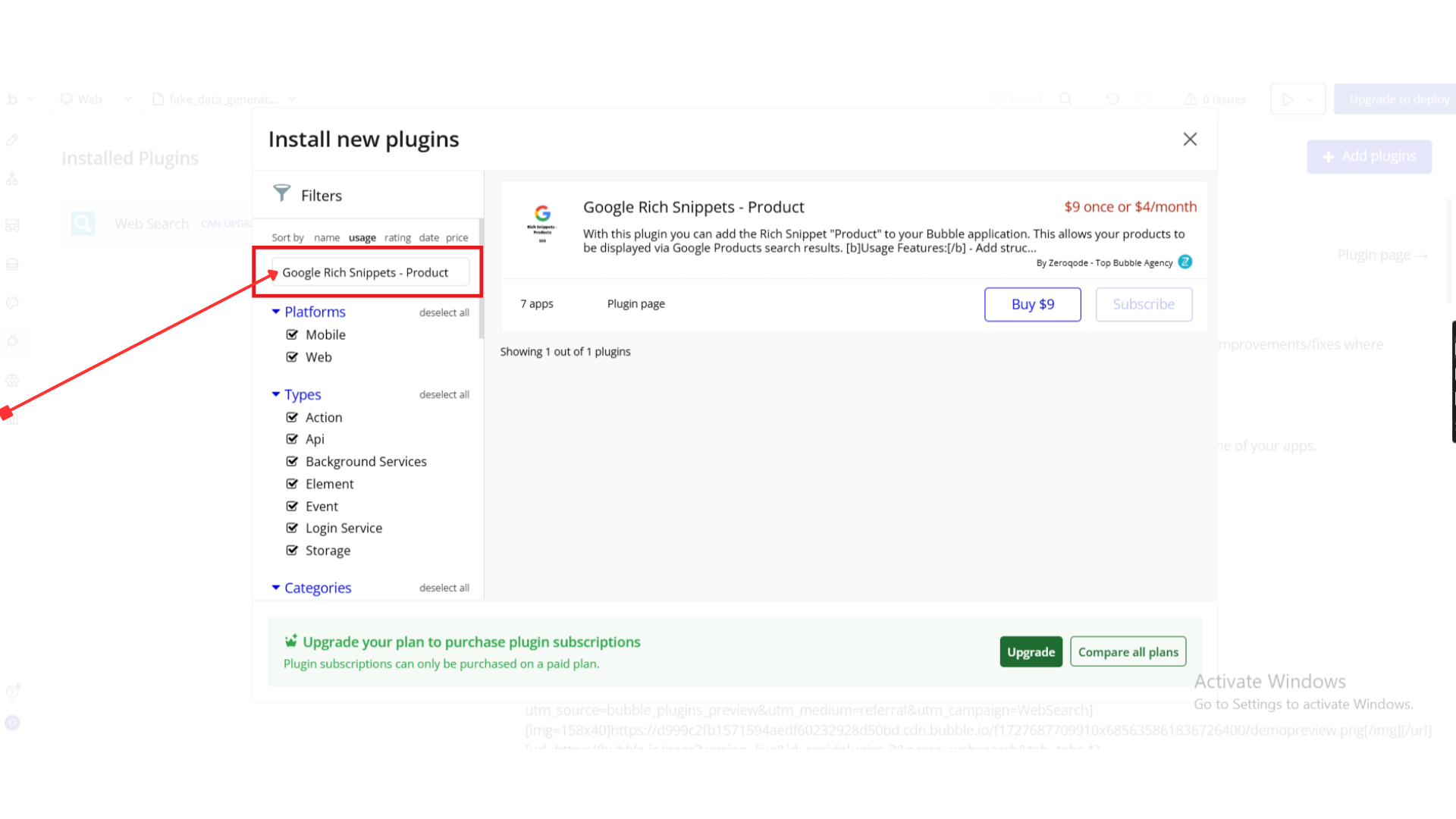This screenshot has width=1456, height=819.
Task: Close the Install new plugins dialog
Action: point(1190,140)
